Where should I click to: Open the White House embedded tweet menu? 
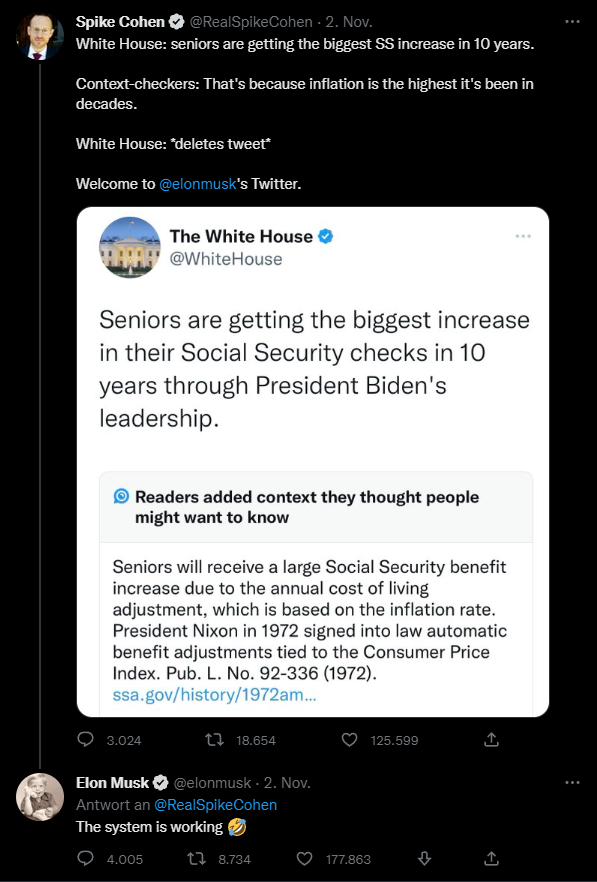tap(523, 236)
